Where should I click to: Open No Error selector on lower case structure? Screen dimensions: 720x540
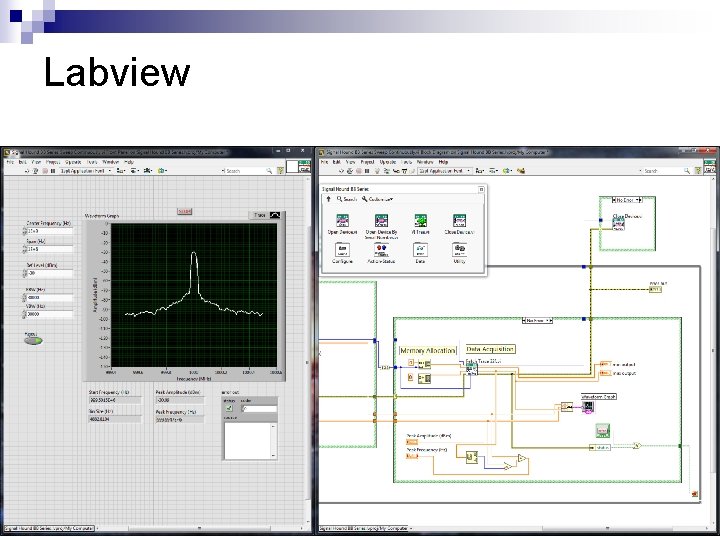pos(537,321)
